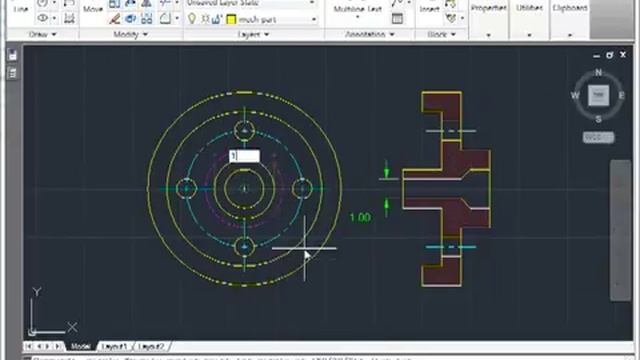Expand the Layers panel
Screen dimensions: 640x360
point(253,34)
